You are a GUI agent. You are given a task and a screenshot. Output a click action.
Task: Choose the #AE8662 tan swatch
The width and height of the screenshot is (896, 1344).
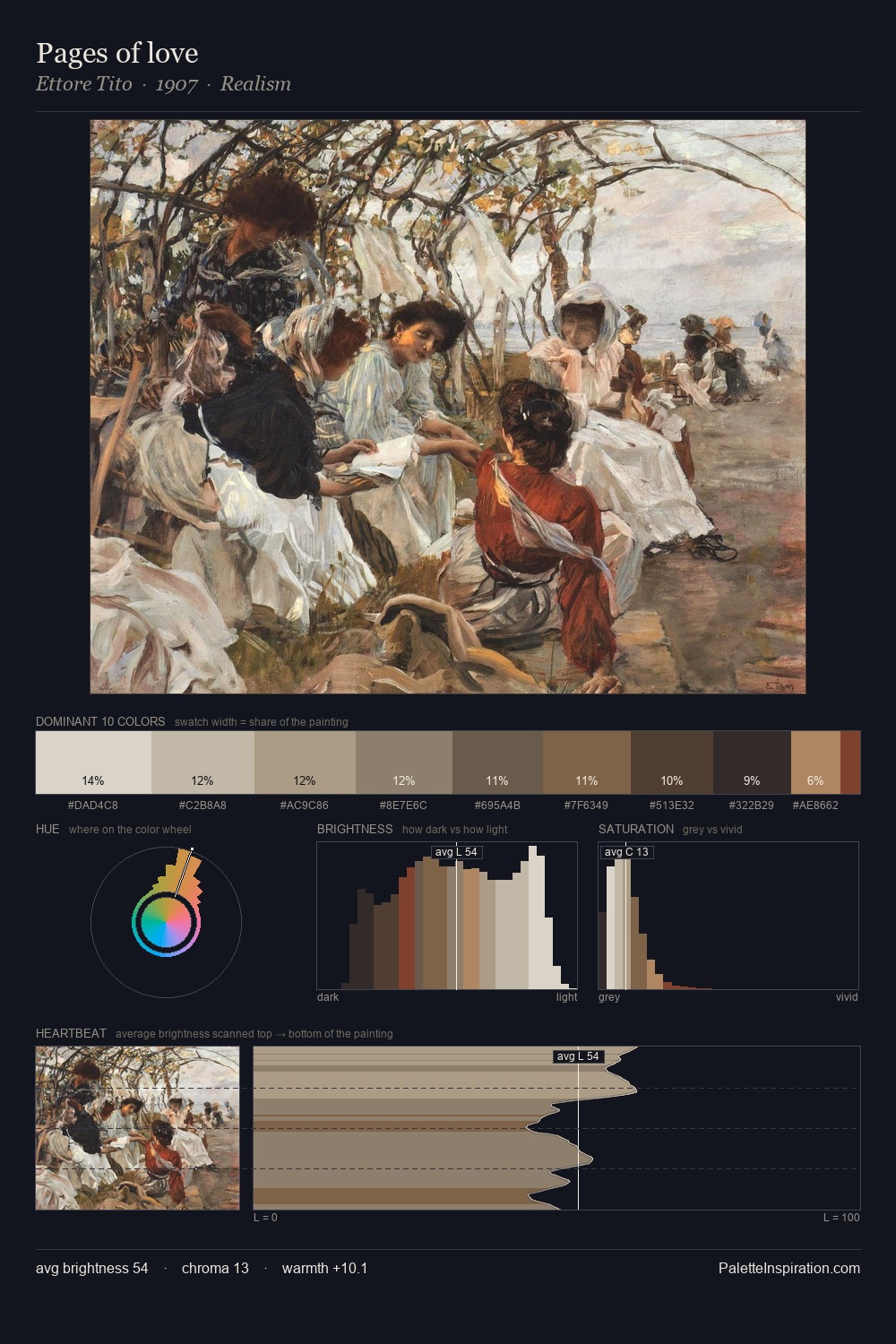click(x=815, y=762)
